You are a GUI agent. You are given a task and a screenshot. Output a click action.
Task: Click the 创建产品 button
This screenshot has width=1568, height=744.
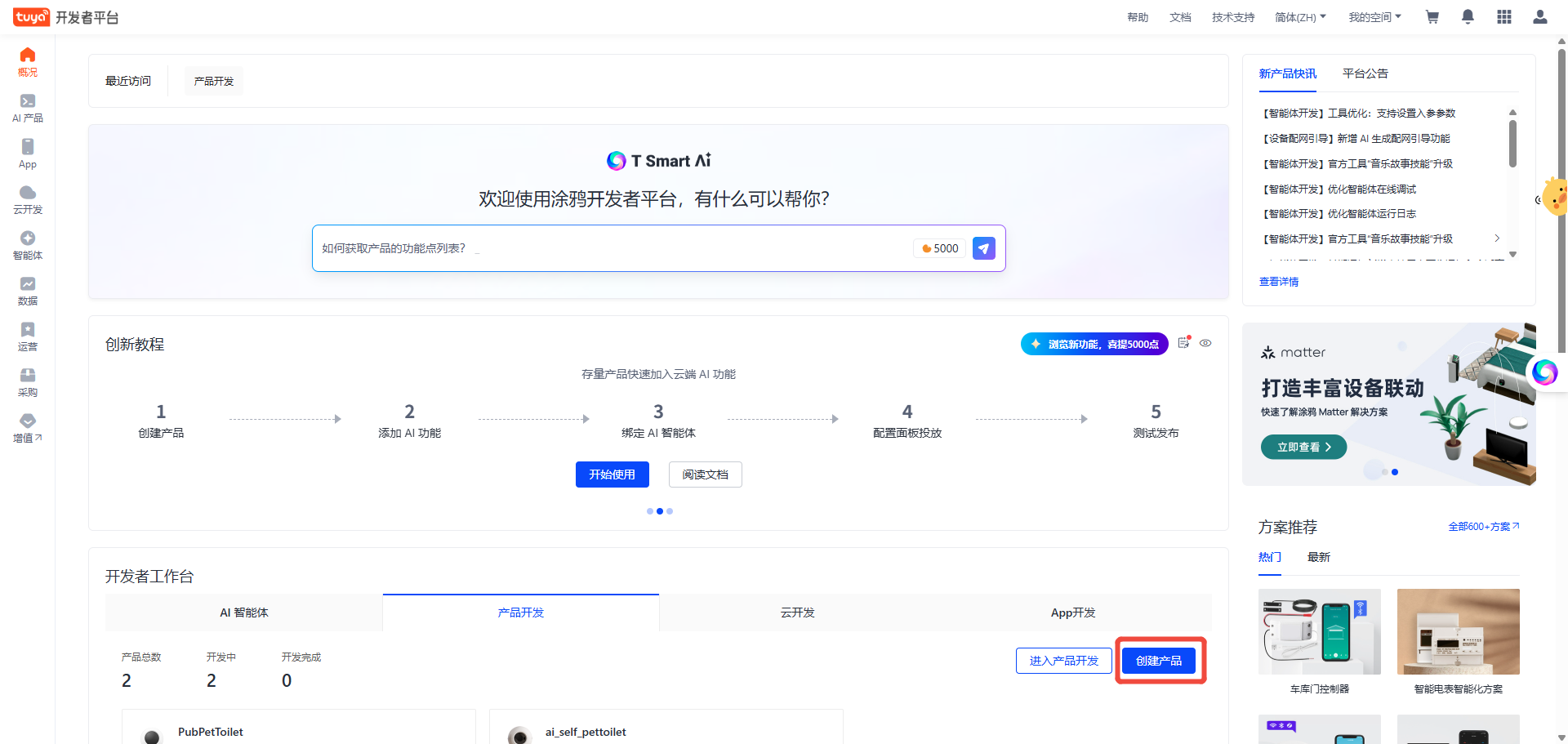[x=1159, y=661]
